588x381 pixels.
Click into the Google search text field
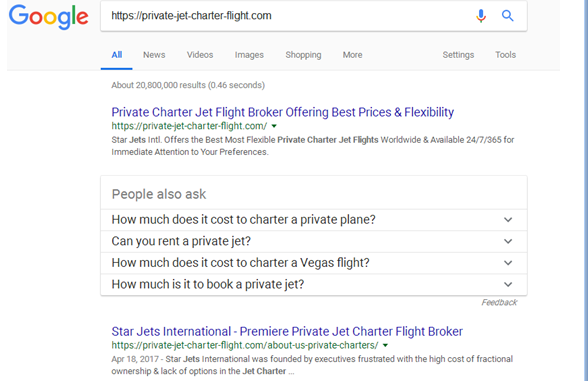tap(285, 16)
